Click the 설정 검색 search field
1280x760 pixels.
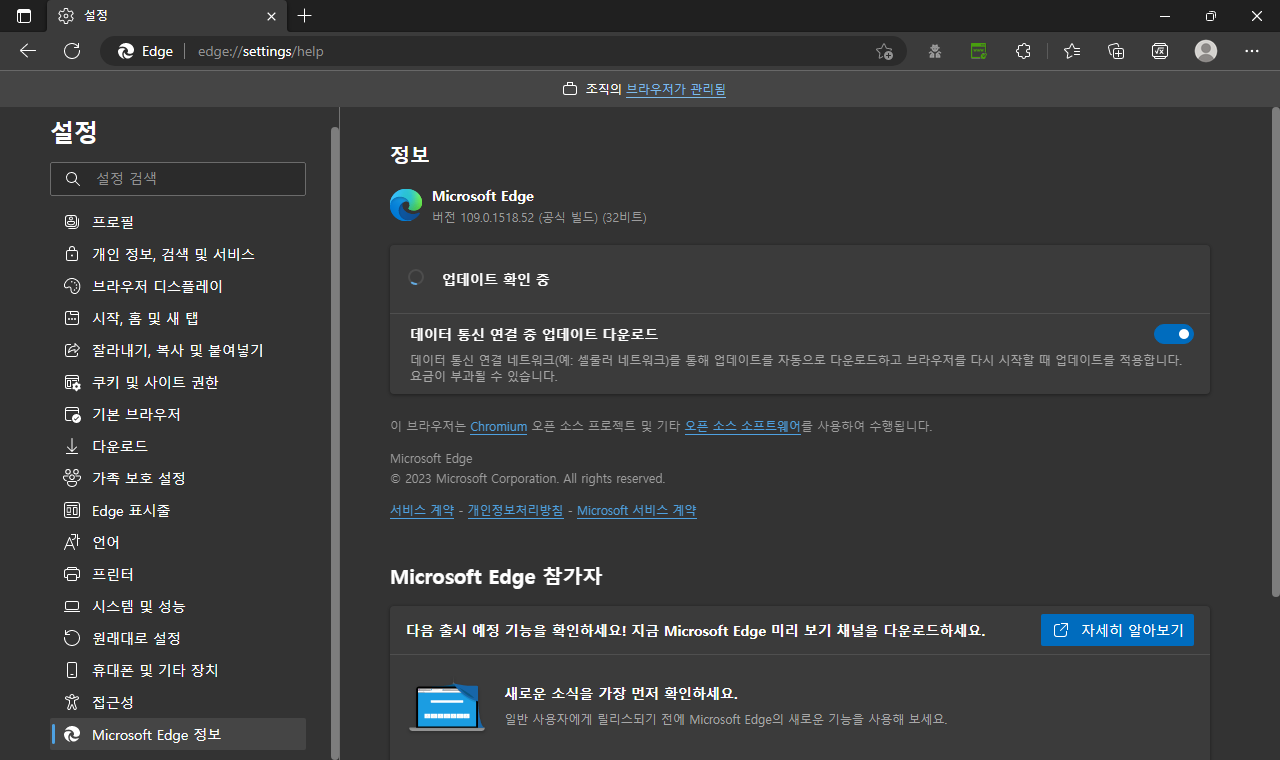point(178,179)
